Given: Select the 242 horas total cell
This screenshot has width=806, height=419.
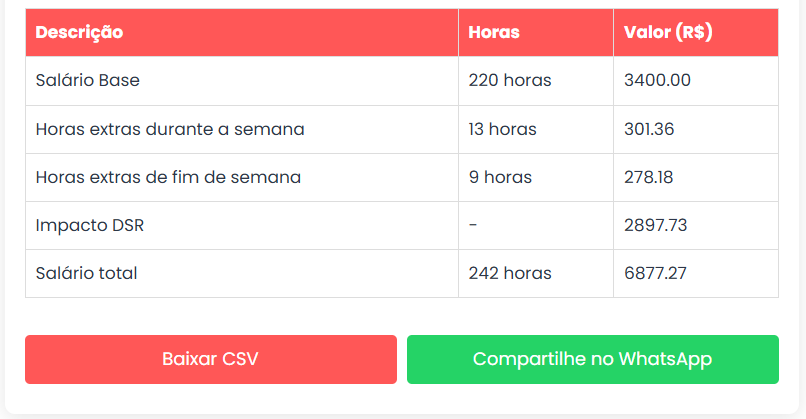Looking at the screenshot, I should 510,273.
